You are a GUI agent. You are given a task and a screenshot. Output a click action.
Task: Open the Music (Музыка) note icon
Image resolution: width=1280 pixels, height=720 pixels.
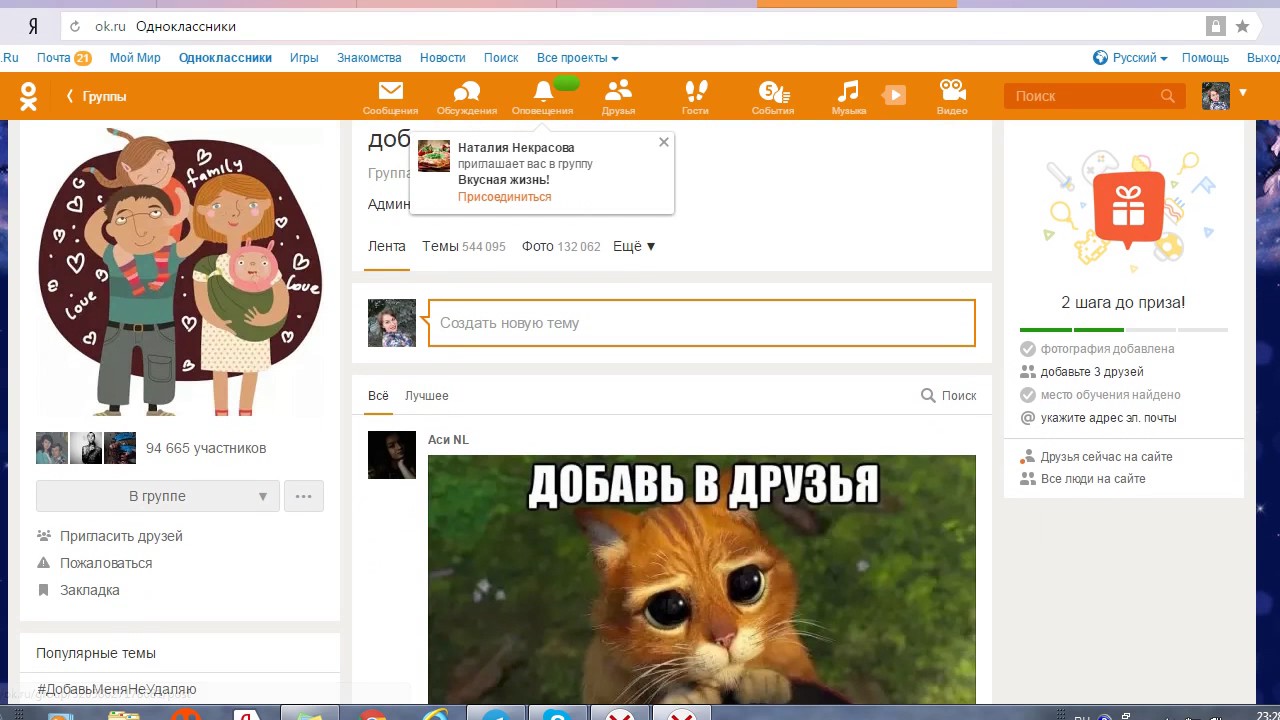point(848,96)
